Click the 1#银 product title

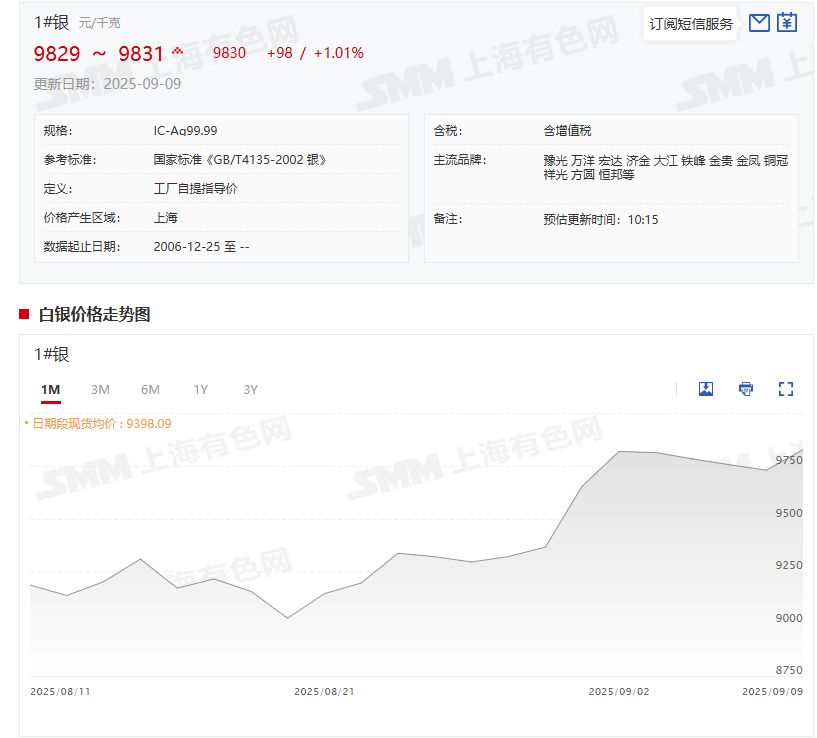pyautogui.click(x=51, y=22)
